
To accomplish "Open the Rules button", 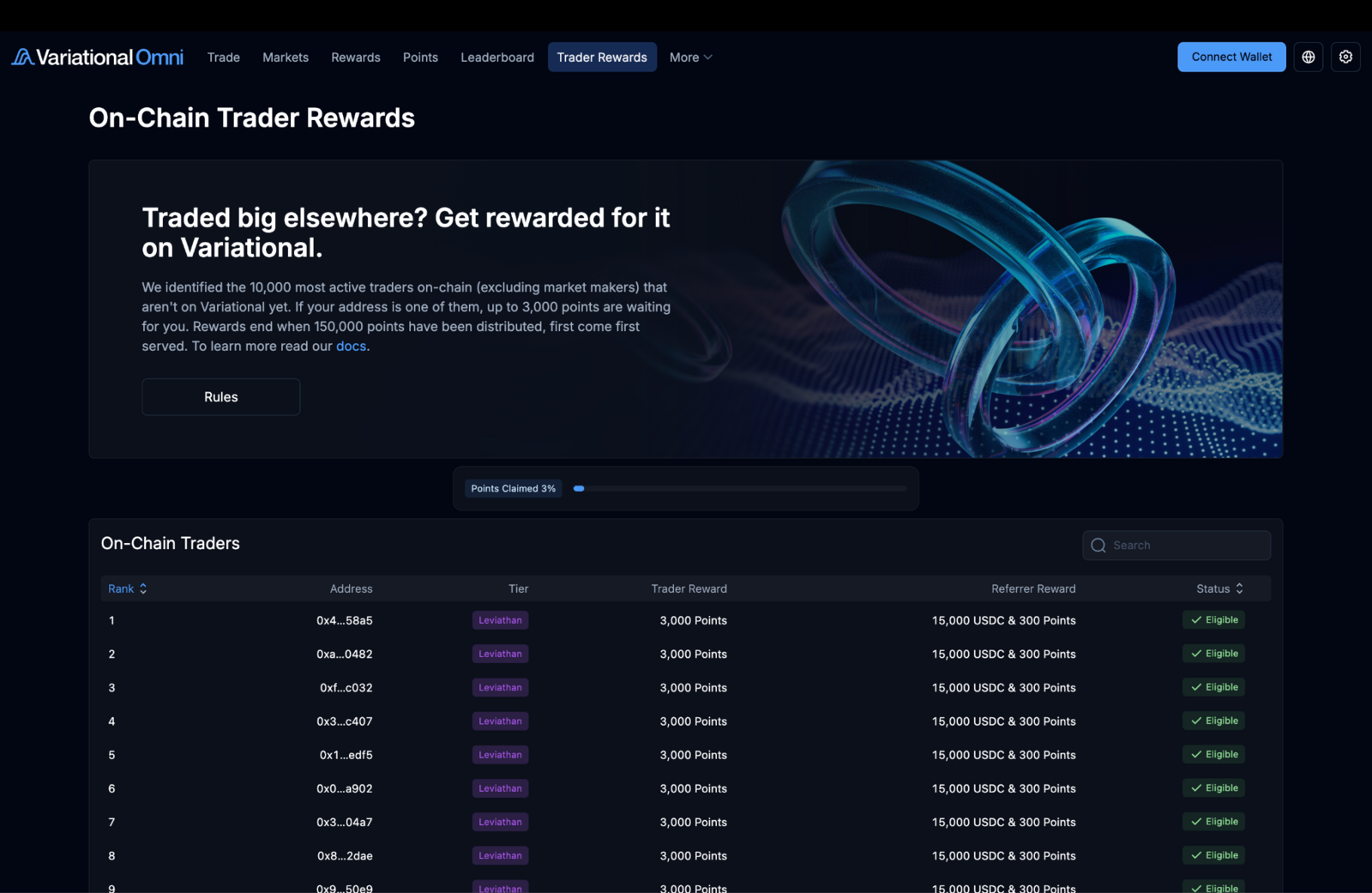I will (221, 397).
